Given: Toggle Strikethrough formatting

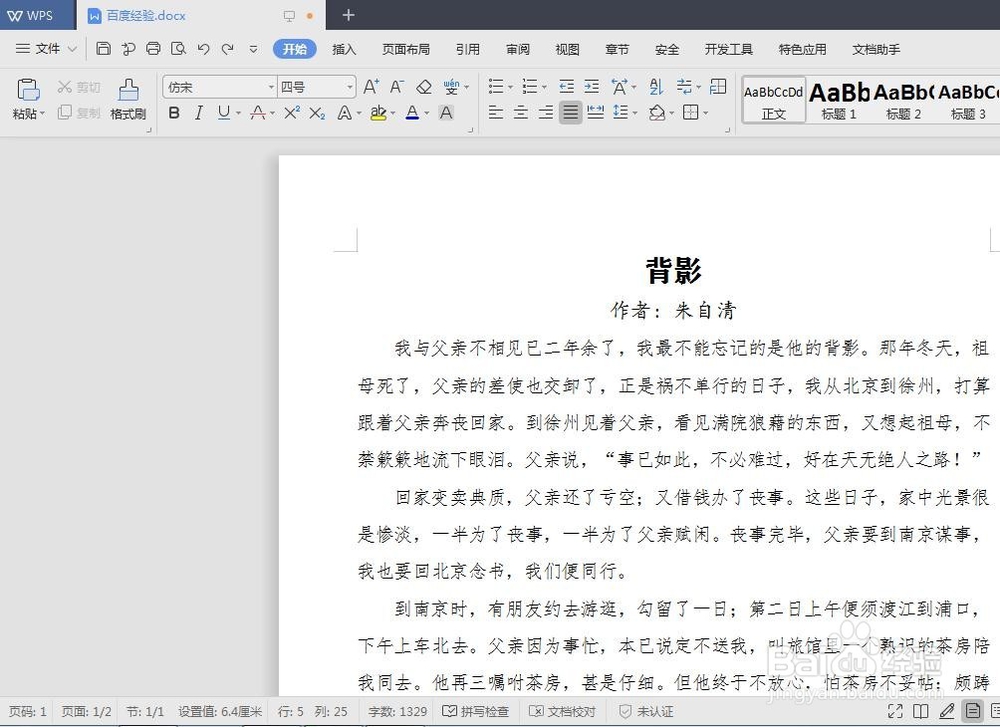Looking at the screenshot, I should click(258, 114).
